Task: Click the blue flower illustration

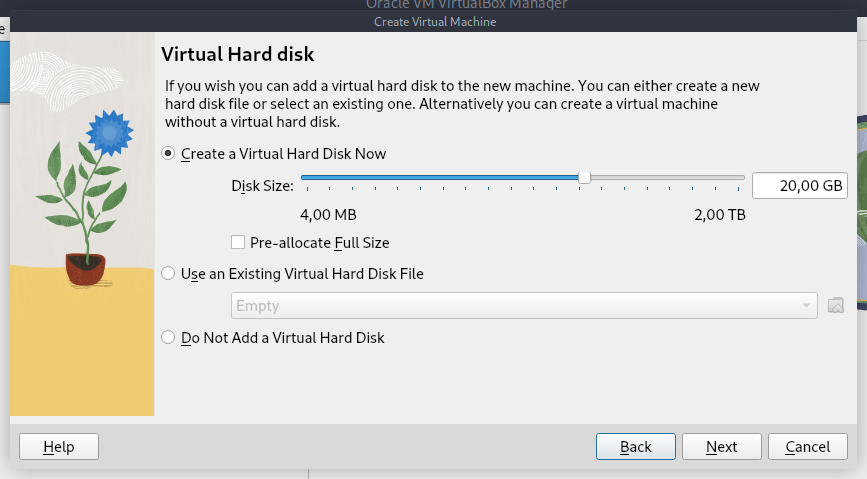Action: click(x=109, y=130)
